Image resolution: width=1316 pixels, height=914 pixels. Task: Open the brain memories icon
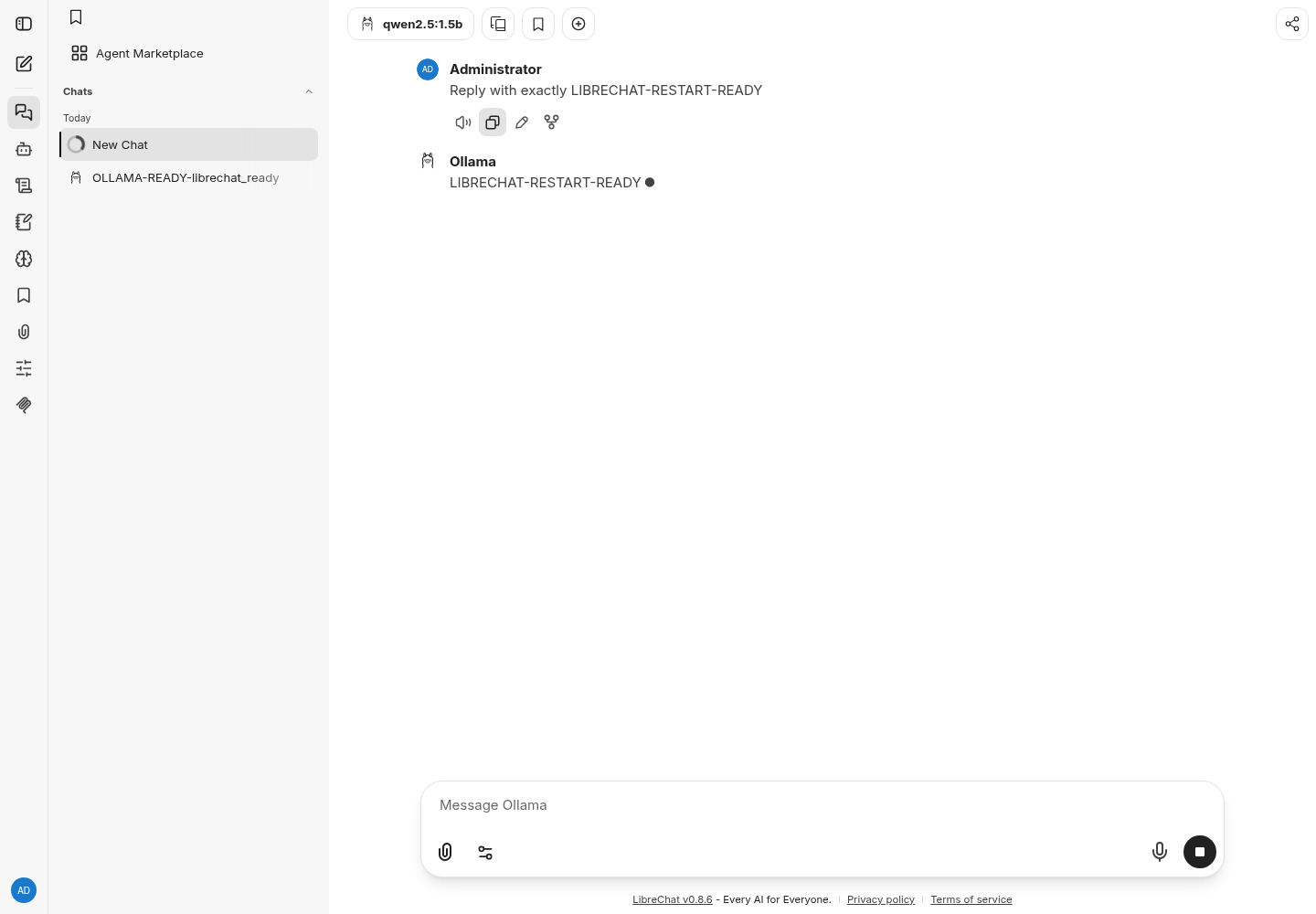coord(24,259)
